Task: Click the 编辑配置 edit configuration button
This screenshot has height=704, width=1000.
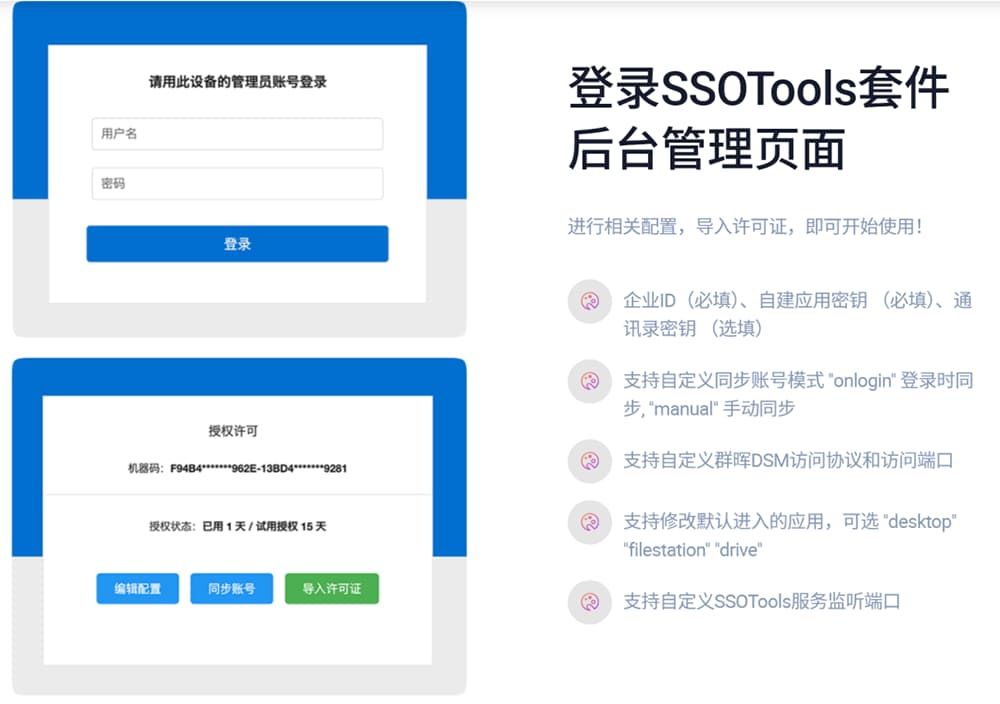Action: pyautogui.click(x=138, y=588)
